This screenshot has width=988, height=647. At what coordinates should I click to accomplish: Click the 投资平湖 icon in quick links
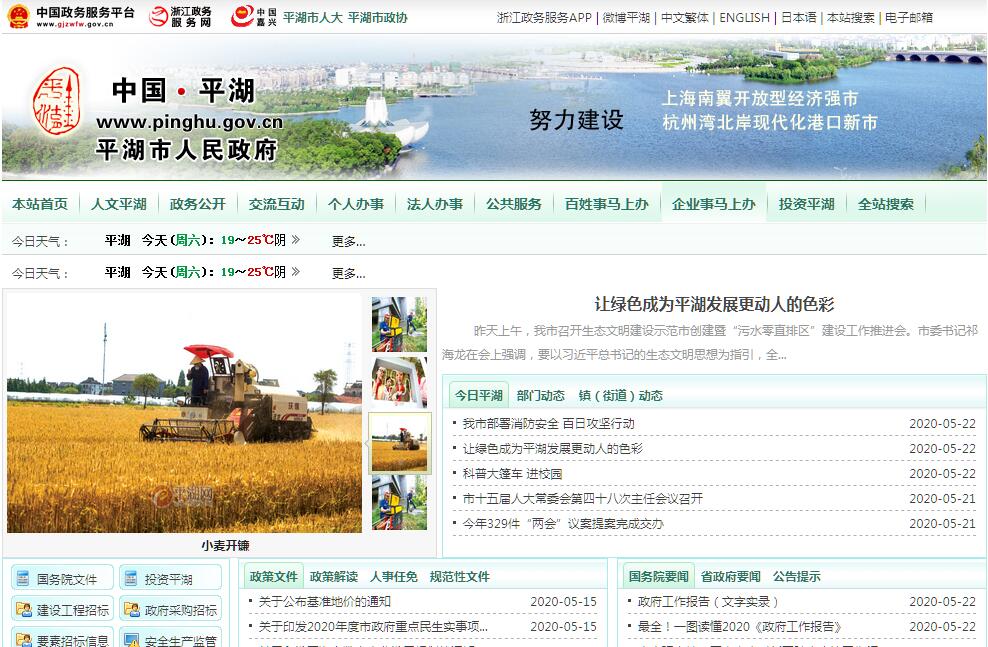coord(131,578)
